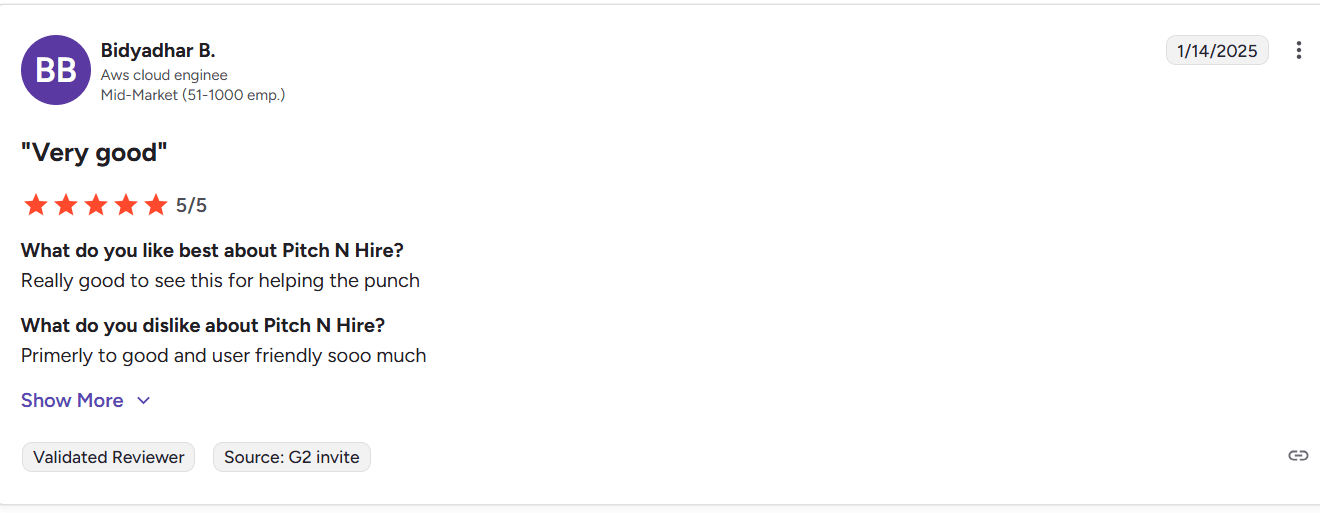Click the third rating star

[96, 205]
